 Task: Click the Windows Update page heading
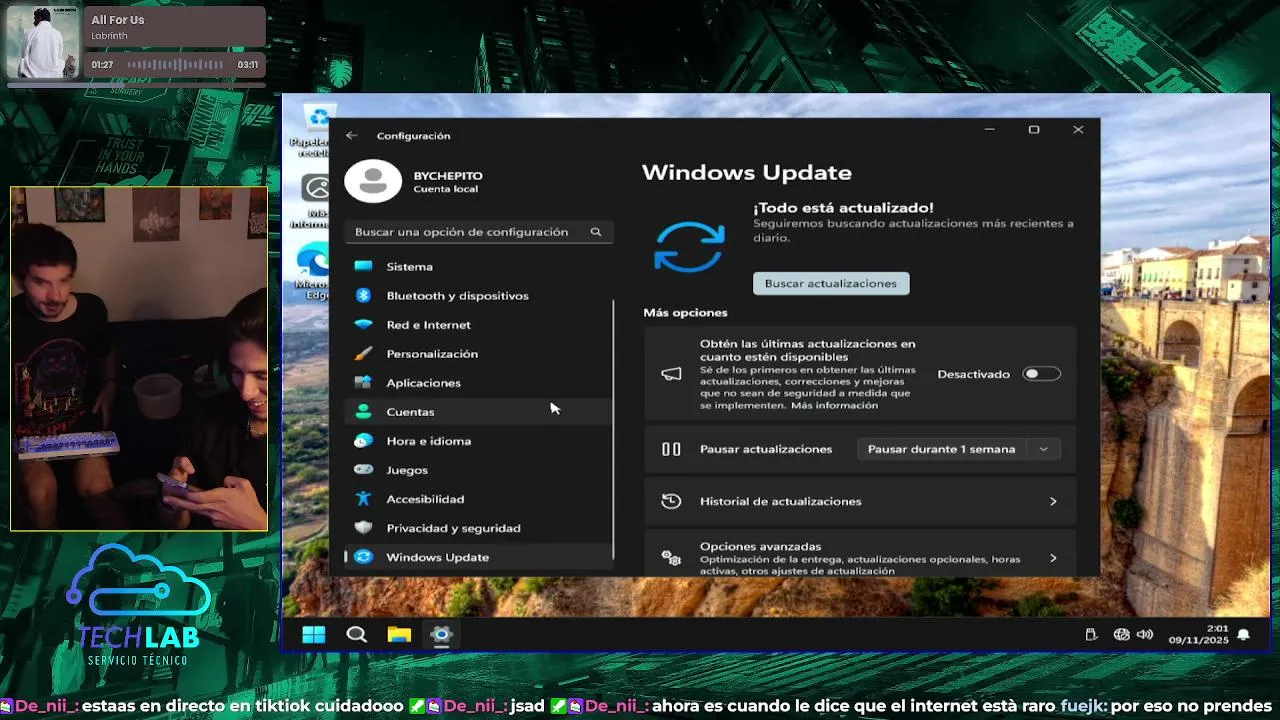coord(747,173)
